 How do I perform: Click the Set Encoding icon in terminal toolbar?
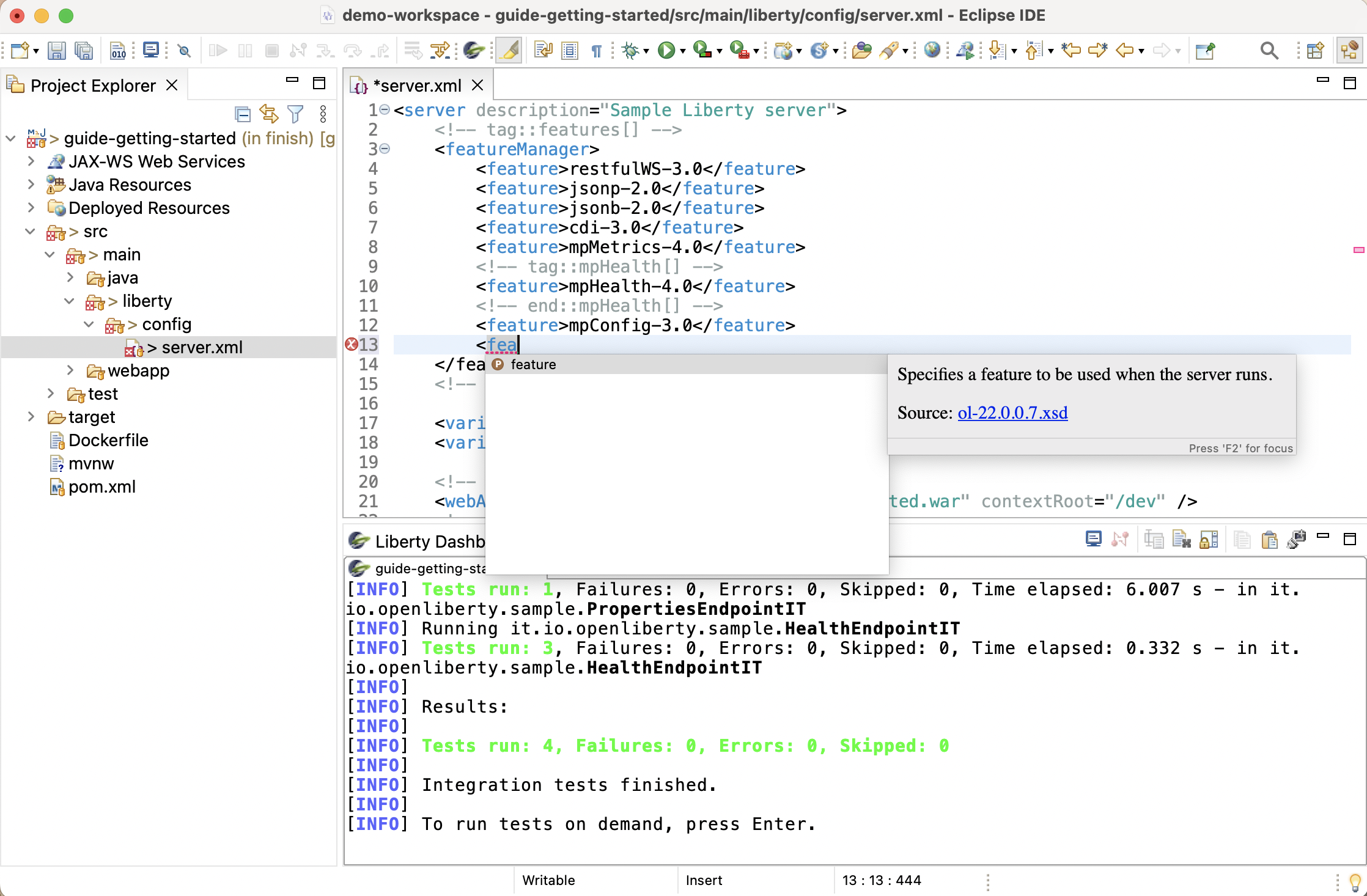pos(1297,539)
